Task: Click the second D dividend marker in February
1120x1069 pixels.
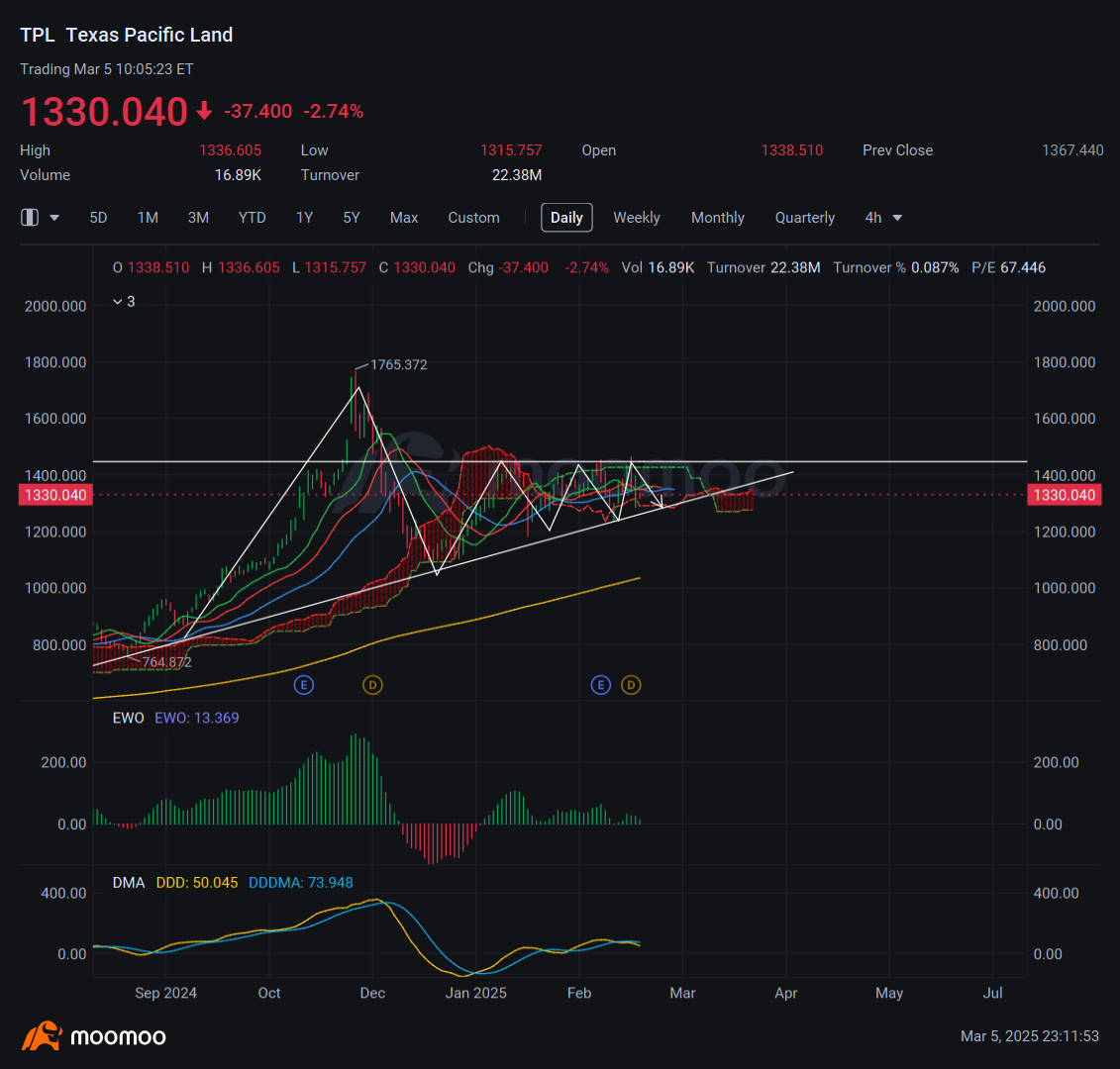Action: 631,686
